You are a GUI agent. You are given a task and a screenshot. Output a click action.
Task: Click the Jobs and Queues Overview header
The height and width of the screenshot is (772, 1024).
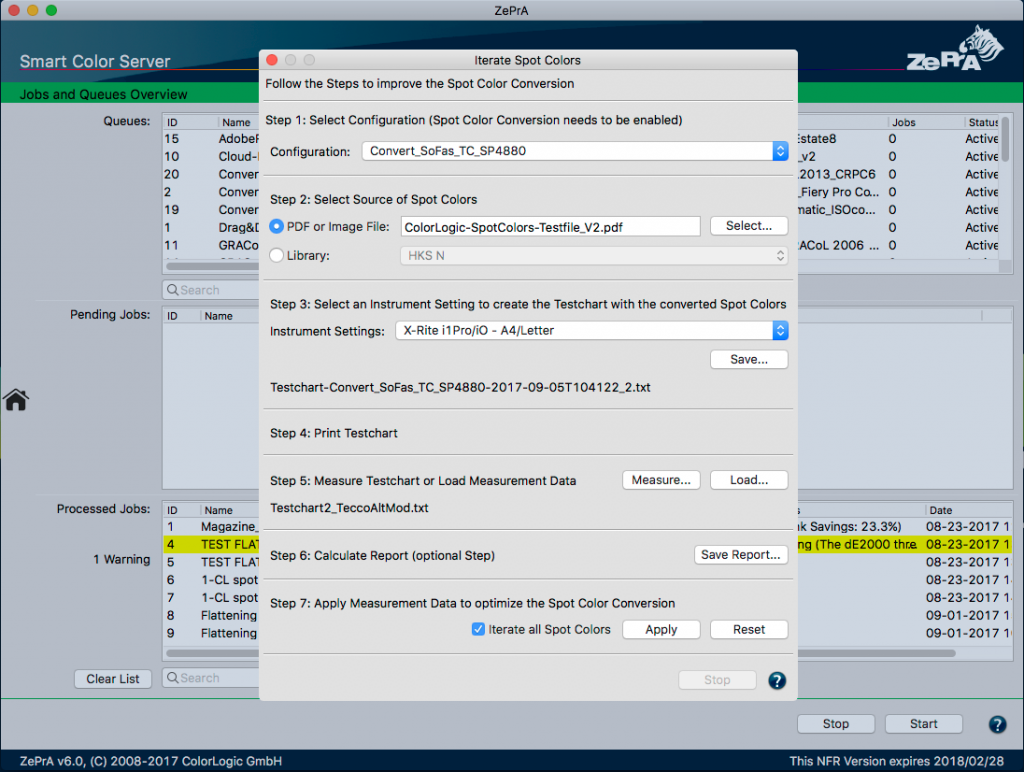[105, 94]
